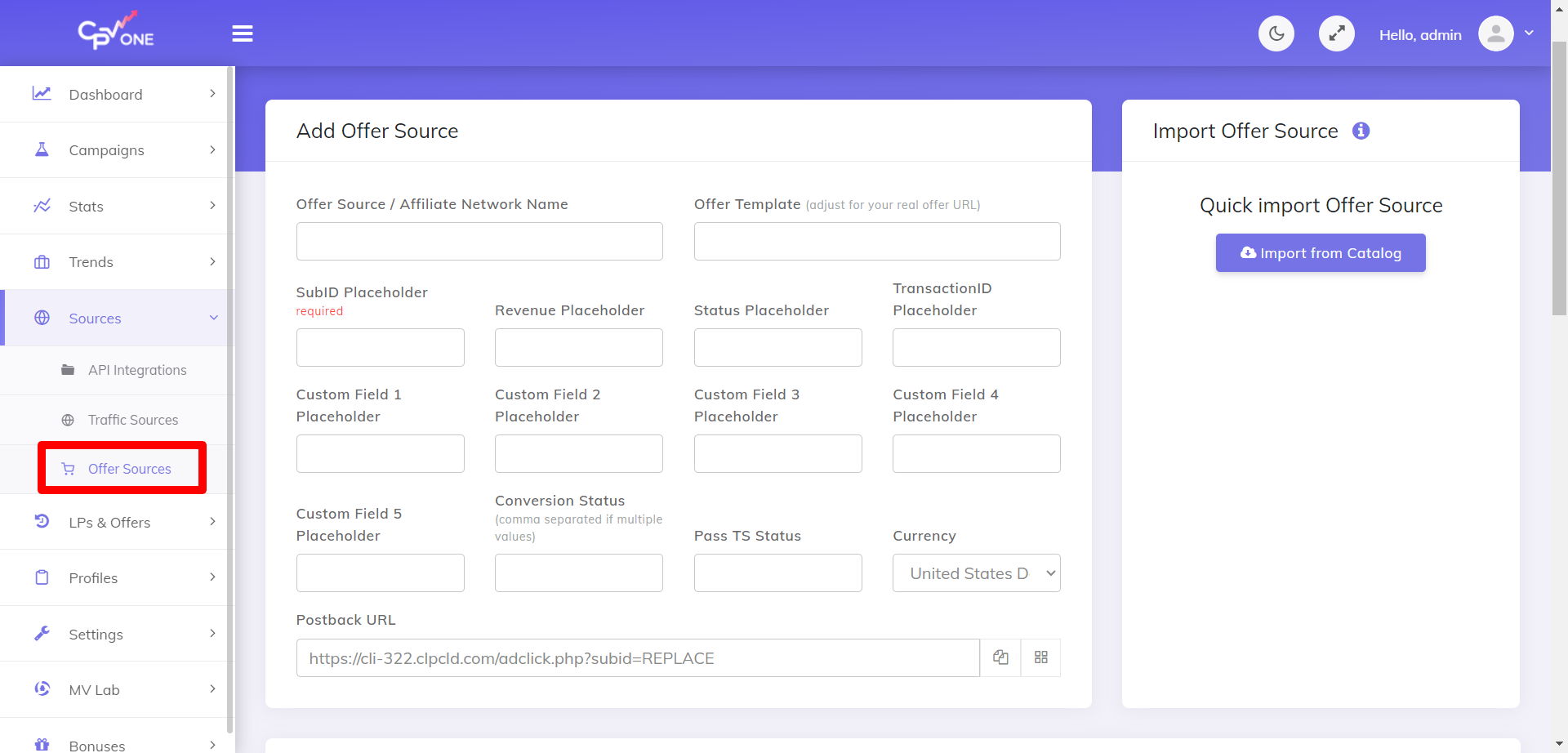Click Import from Catalog button
Screen dimensions: 1568x753
pyautogui.click(x=1320, y=253)
